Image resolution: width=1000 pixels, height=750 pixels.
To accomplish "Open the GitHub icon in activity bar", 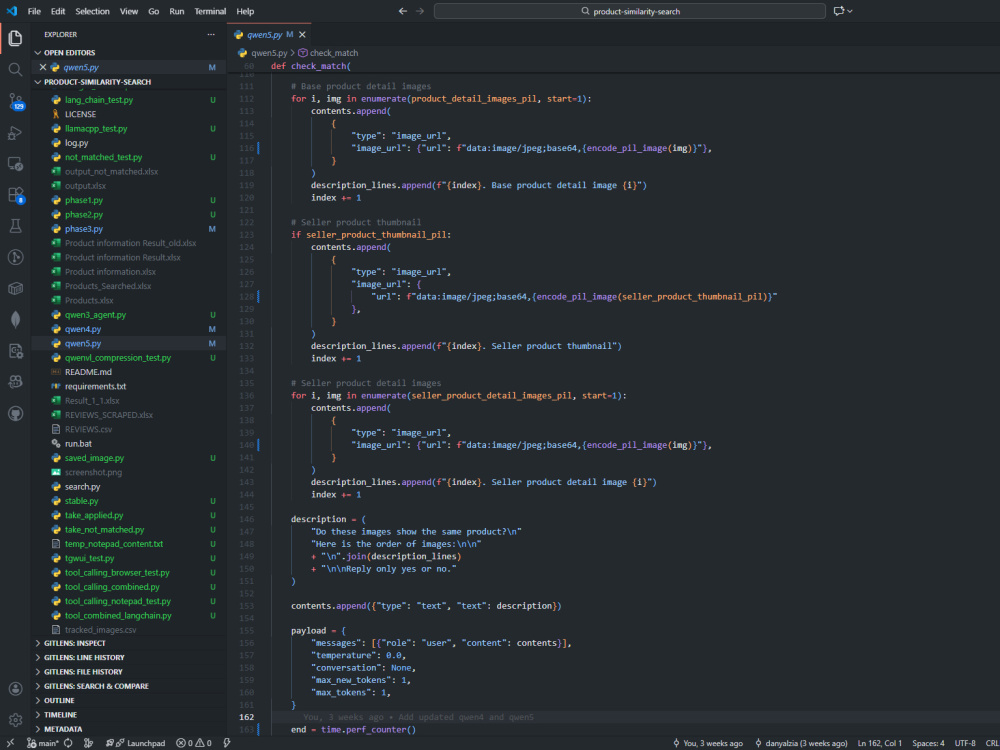I will tap(15, 413).
